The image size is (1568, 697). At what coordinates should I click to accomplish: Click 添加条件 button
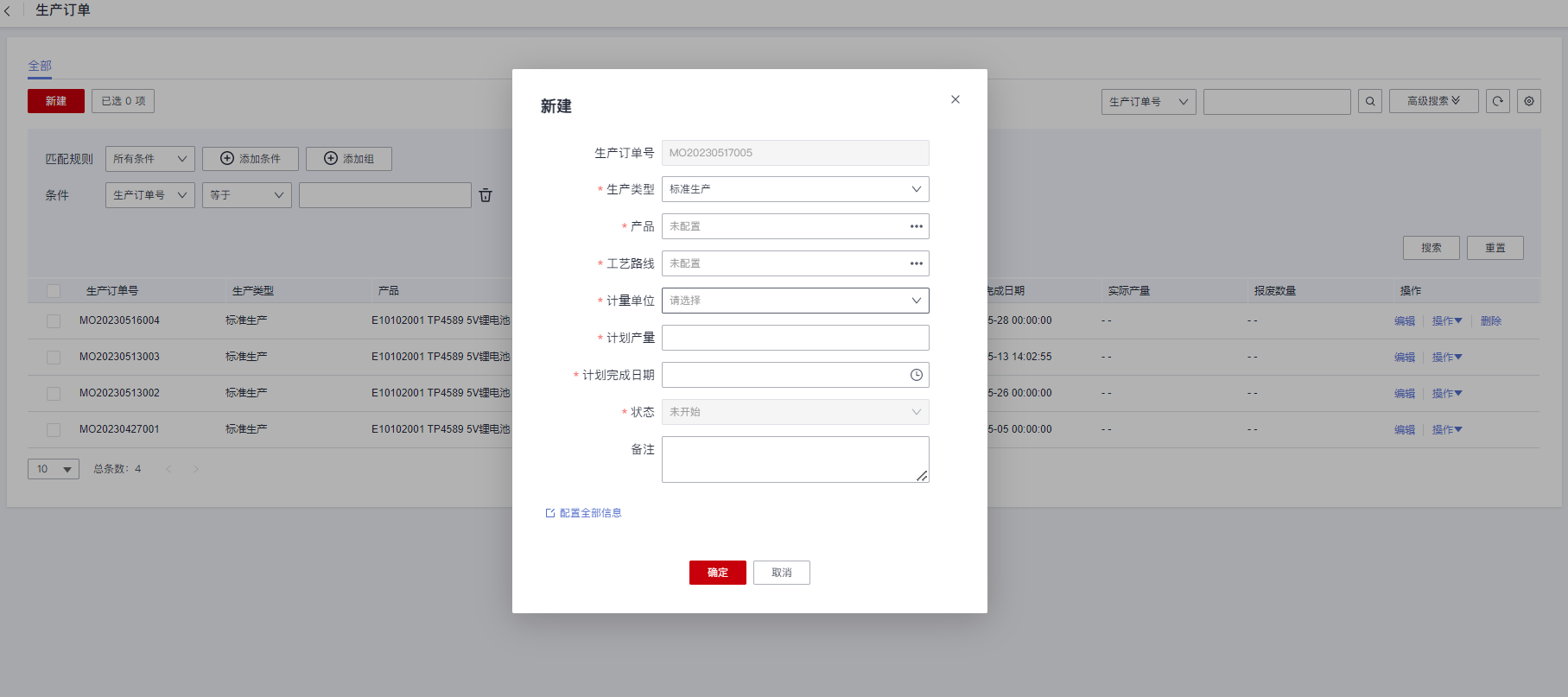pyautogui.click(x=251, y=159)
